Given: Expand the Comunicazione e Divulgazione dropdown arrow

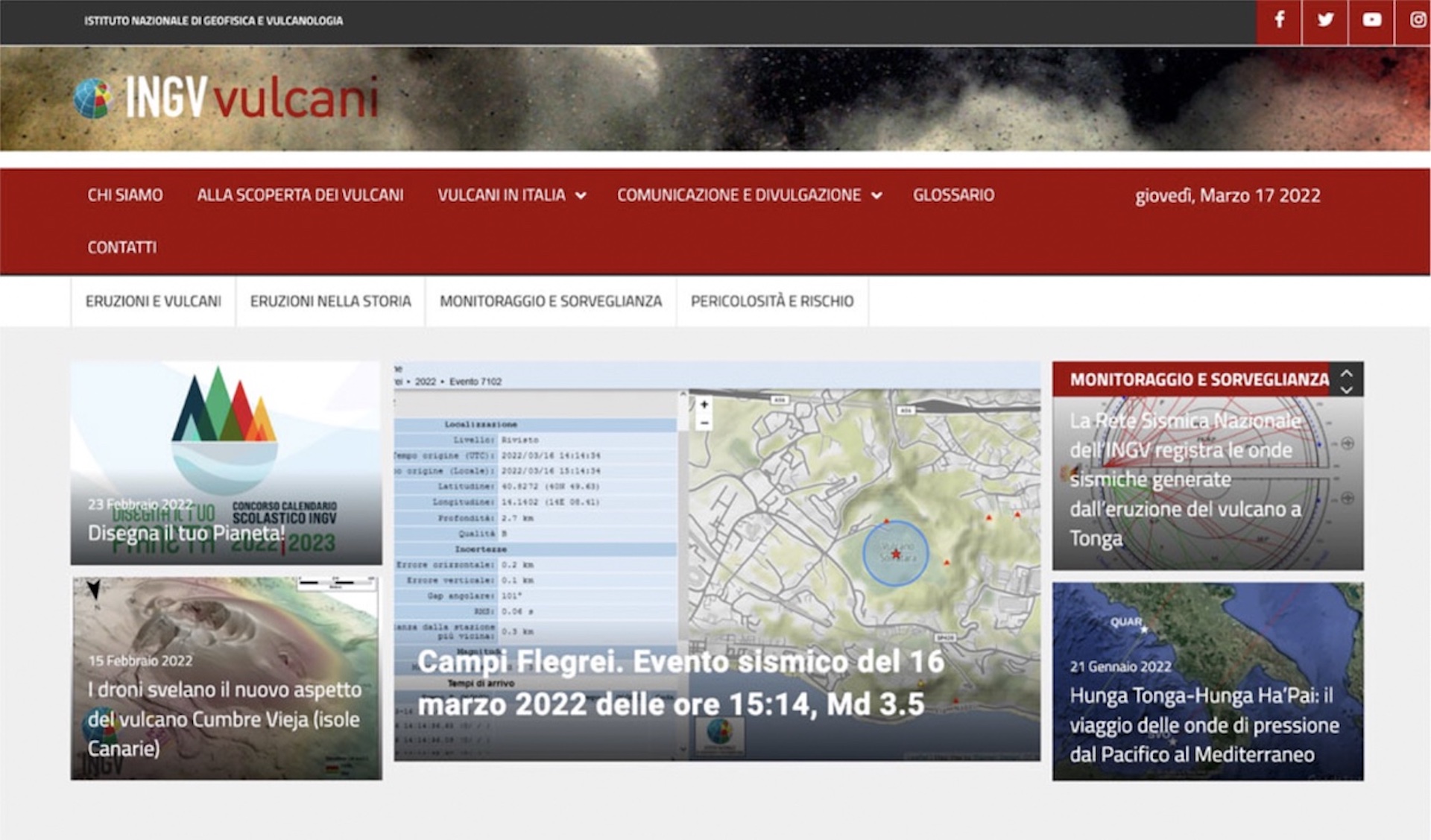Looking at the screenshot, I should (877, 196).
